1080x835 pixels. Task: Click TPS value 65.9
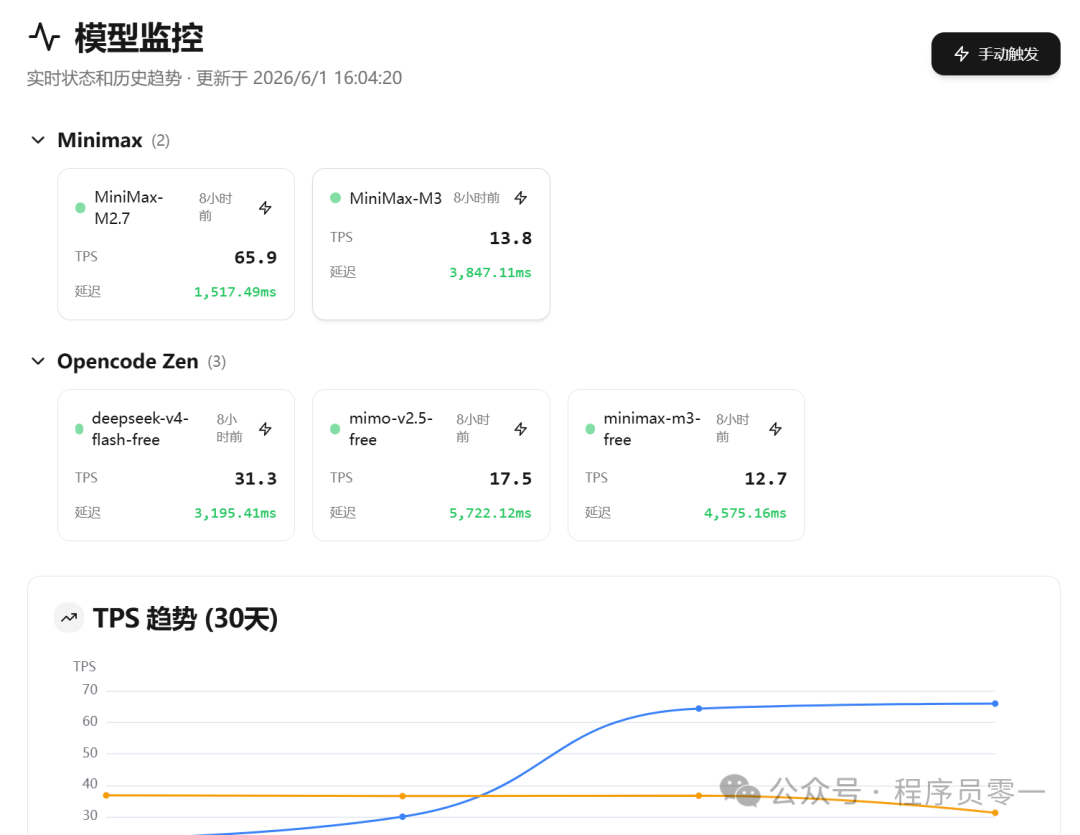tap(256, 258)
